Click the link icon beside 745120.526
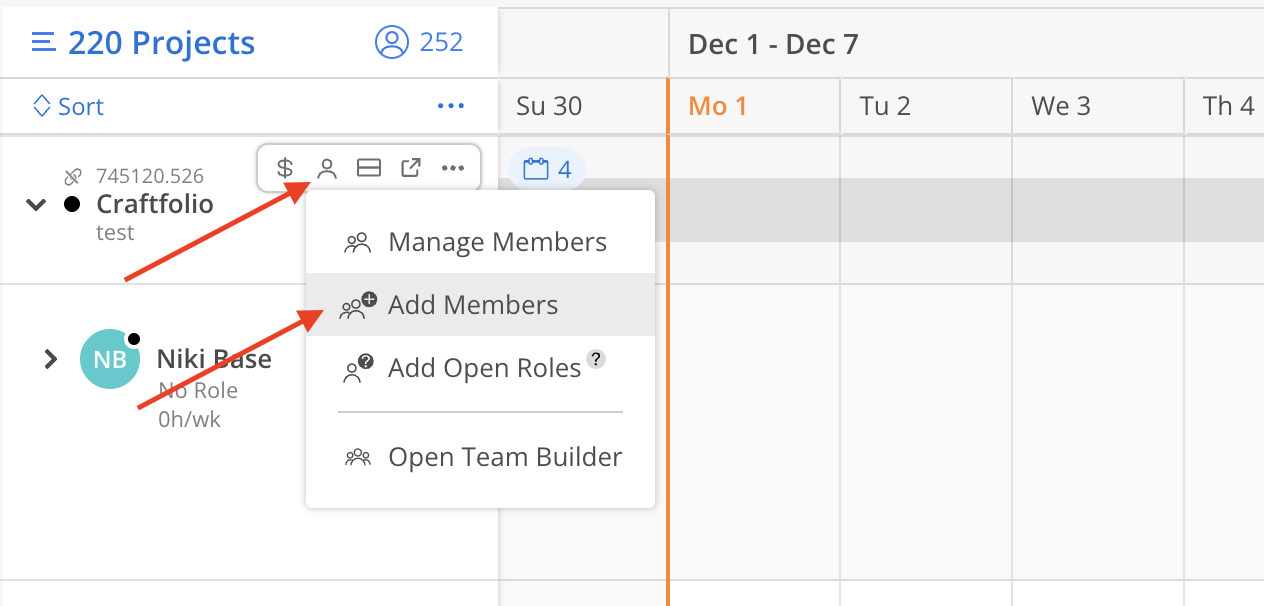The width and height of the screenshot is (1264, 606). click(73, 177)
